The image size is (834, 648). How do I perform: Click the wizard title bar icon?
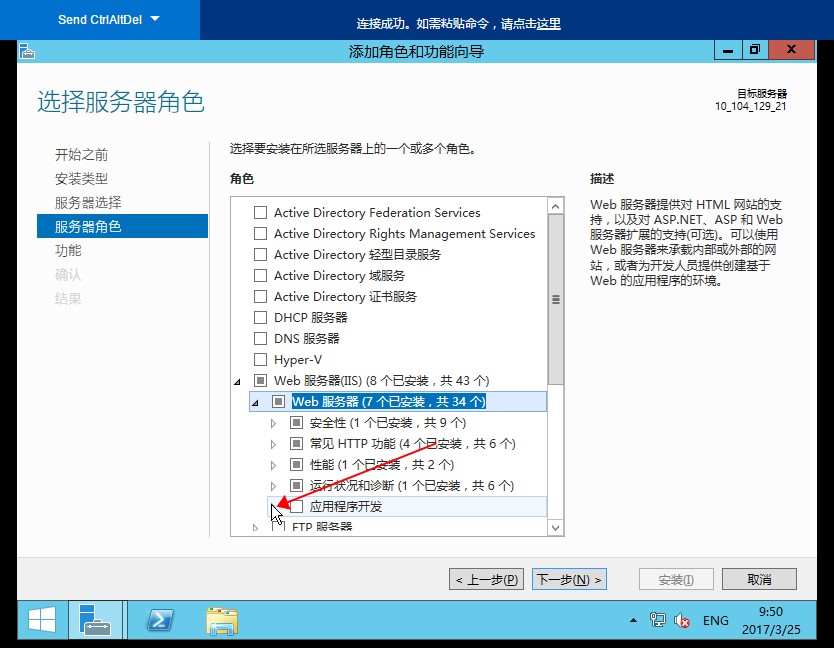point(27,52)
